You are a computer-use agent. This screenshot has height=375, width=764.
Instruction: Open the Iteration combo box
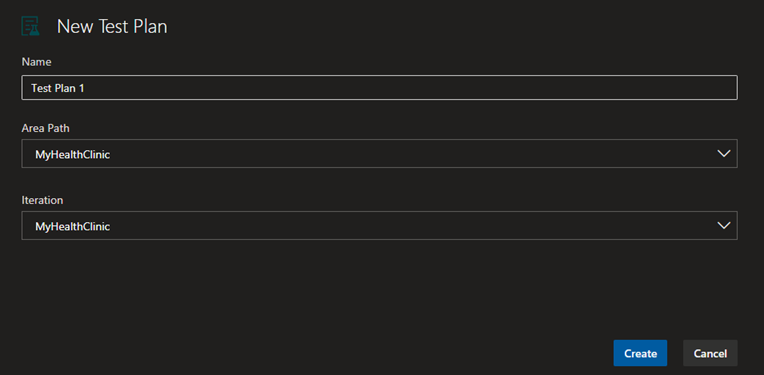379,225
